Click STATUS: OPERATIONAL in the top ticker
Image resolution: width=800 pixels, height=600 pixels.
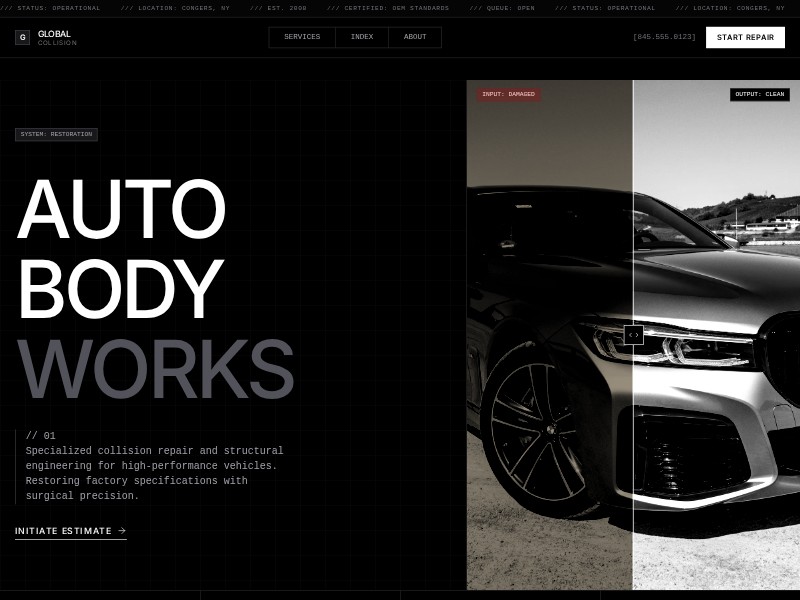point(58,8)
